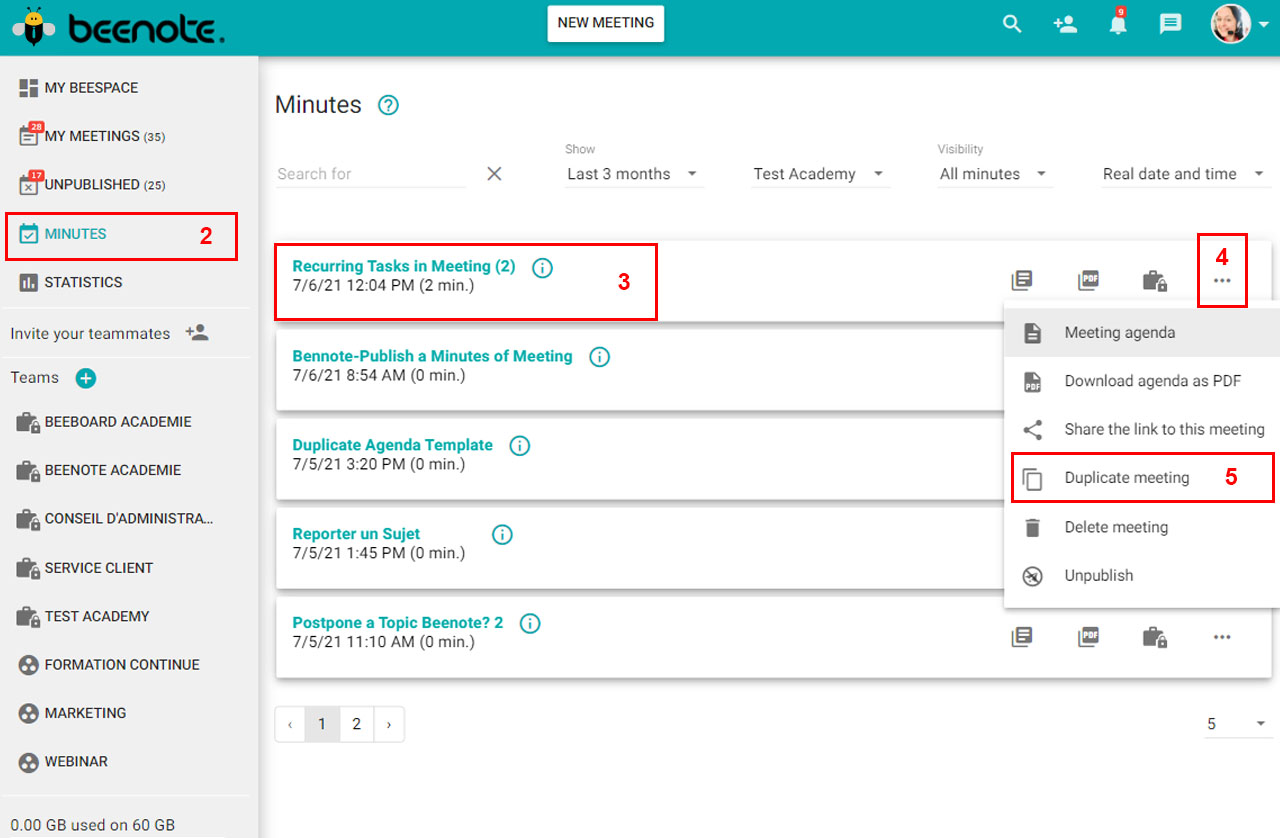Screen dimensions: 1280x838
Task: Open the Real date and time dropdown
Action: pos(1185,174)
